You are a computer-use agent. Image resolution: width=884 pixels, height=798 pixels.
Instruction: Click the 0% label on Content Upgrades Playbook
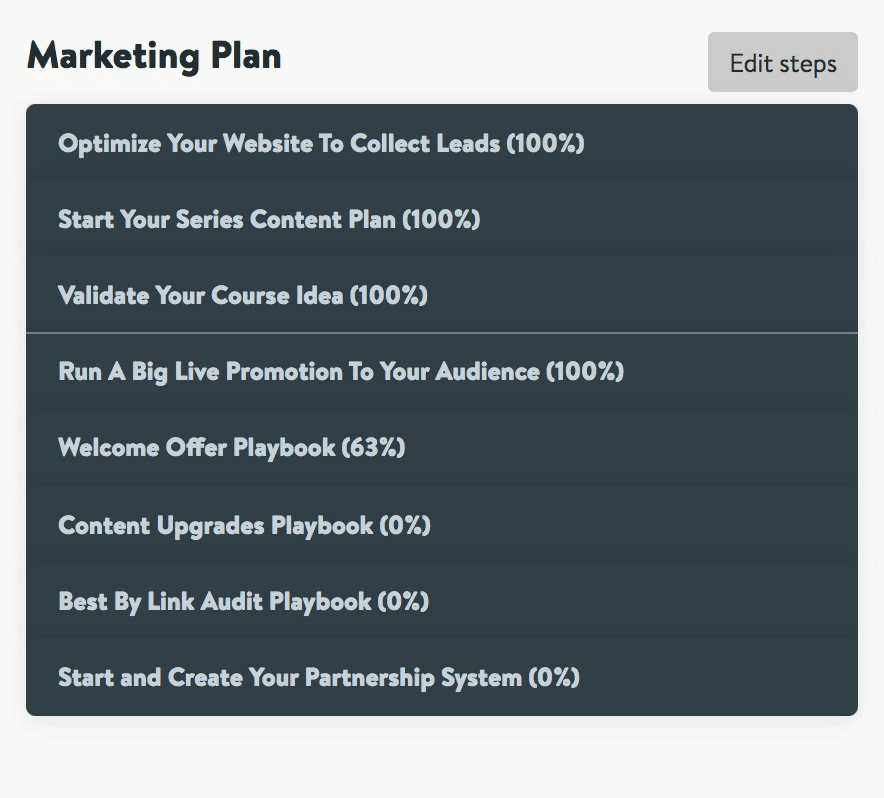pyautogui.click(x=405, y=525)
